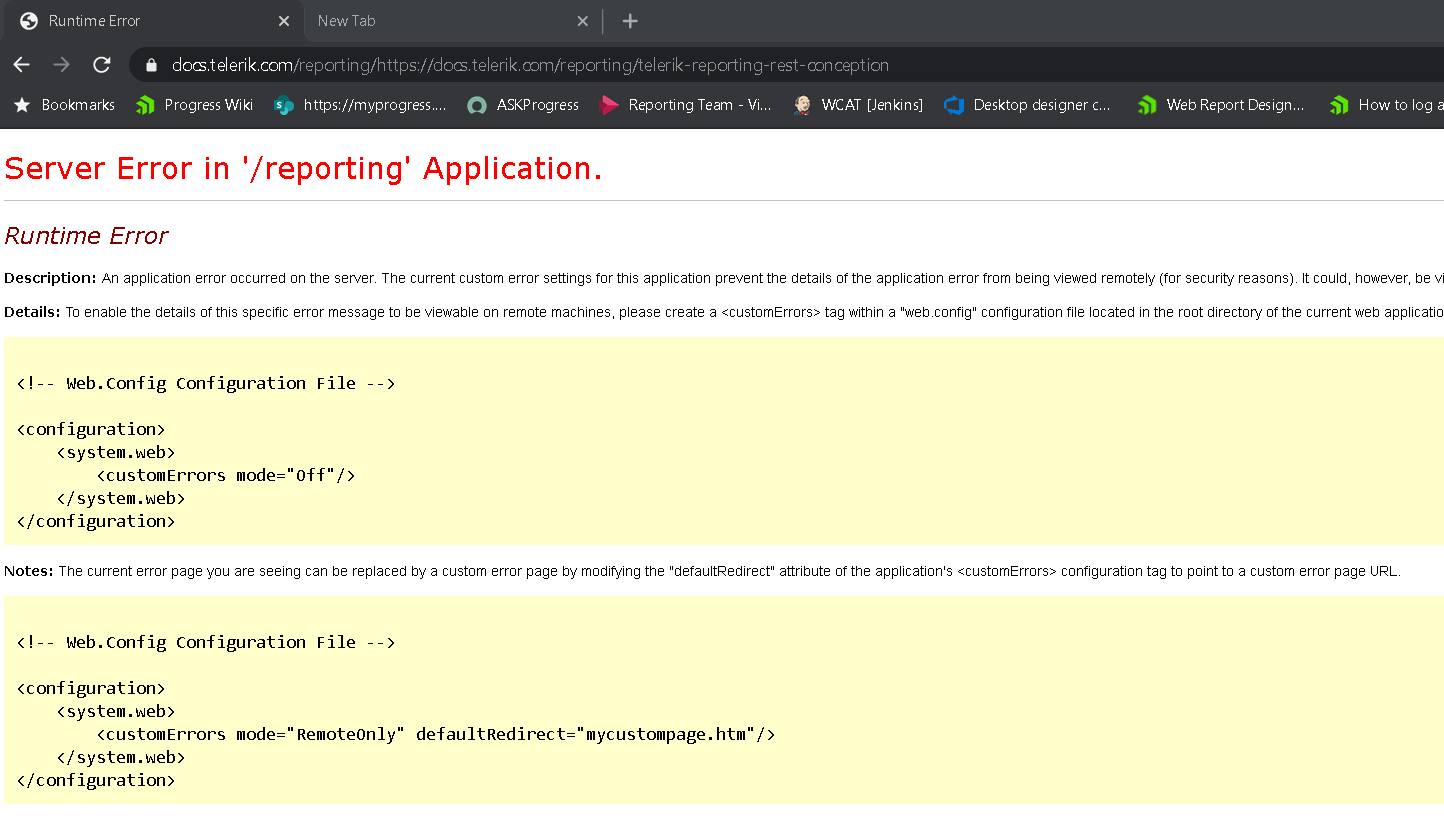Open the Reporting Team bookmark

pos(686,105)
